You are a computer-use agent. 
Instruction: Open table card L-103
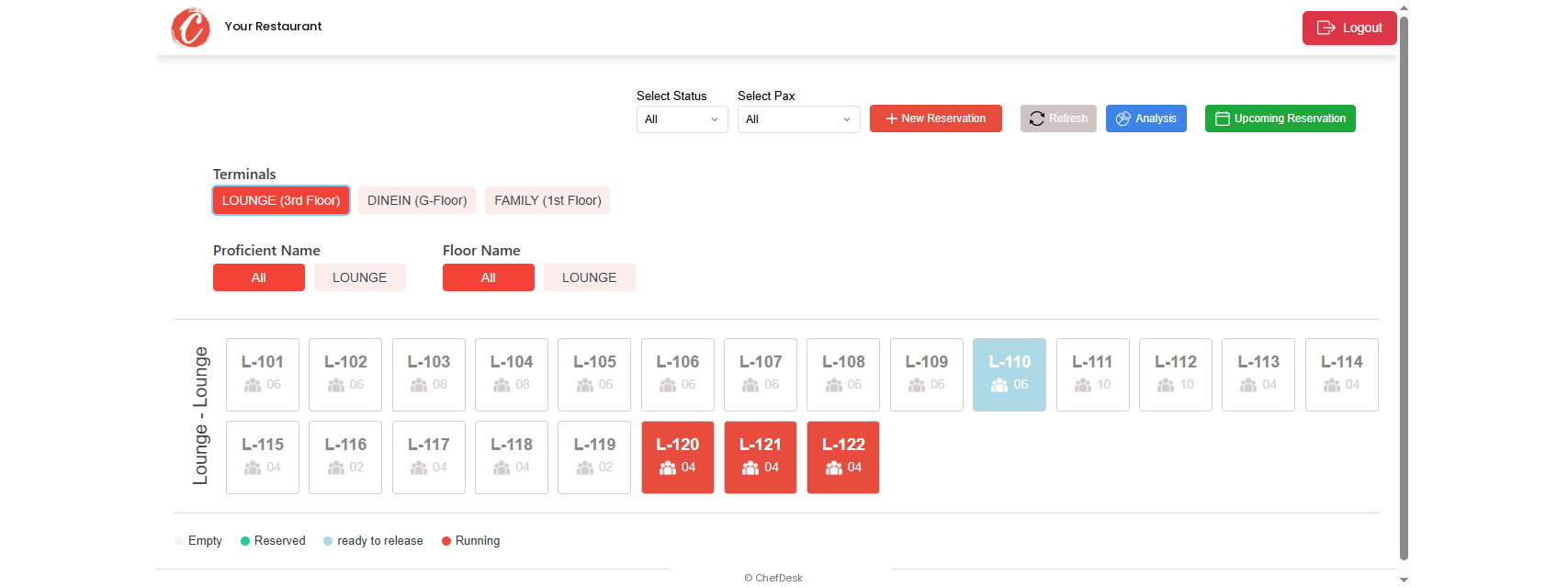pyautogui.click(x=429, y=375)
